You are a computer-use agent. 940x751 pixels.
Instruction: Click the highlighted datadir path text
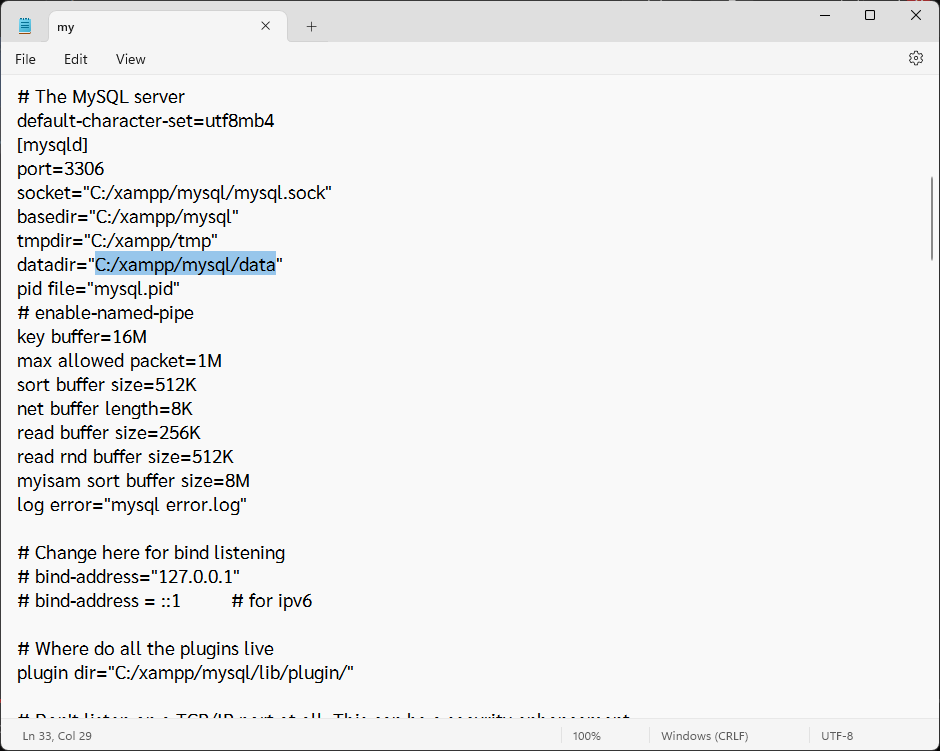pyautogui.click(x=185, y=265)
